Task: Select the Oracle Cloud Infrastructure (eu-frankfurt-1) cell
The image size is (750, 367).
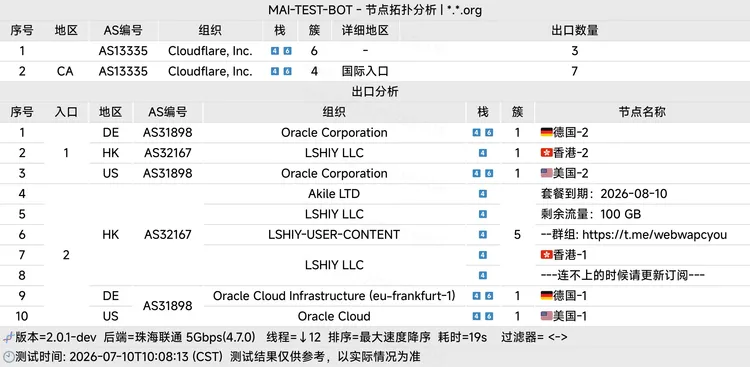Action: (x=334, y=296)
